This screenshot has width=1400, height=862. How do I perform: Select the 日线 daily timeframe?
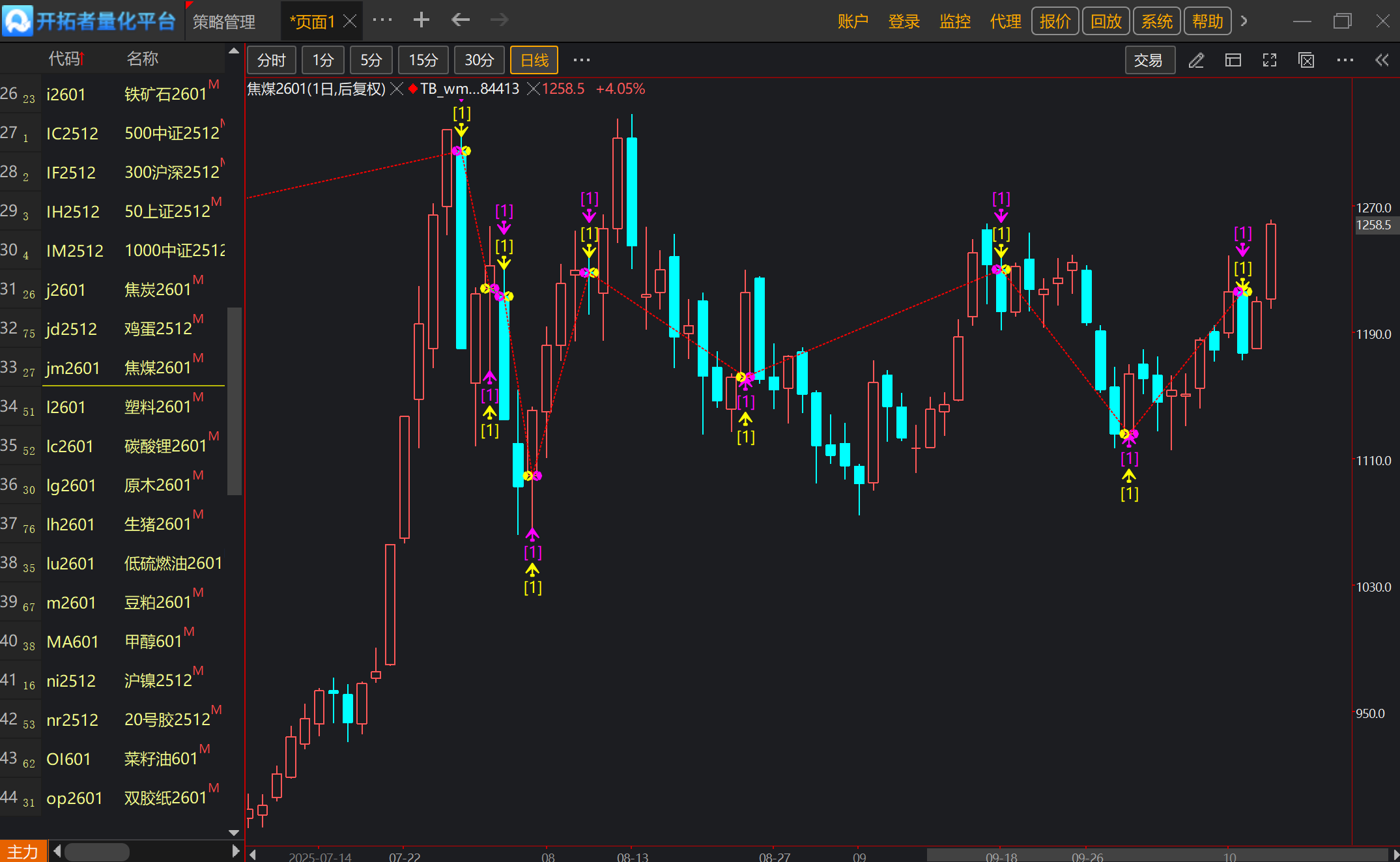pyautogui.click(x=534, y=61)
